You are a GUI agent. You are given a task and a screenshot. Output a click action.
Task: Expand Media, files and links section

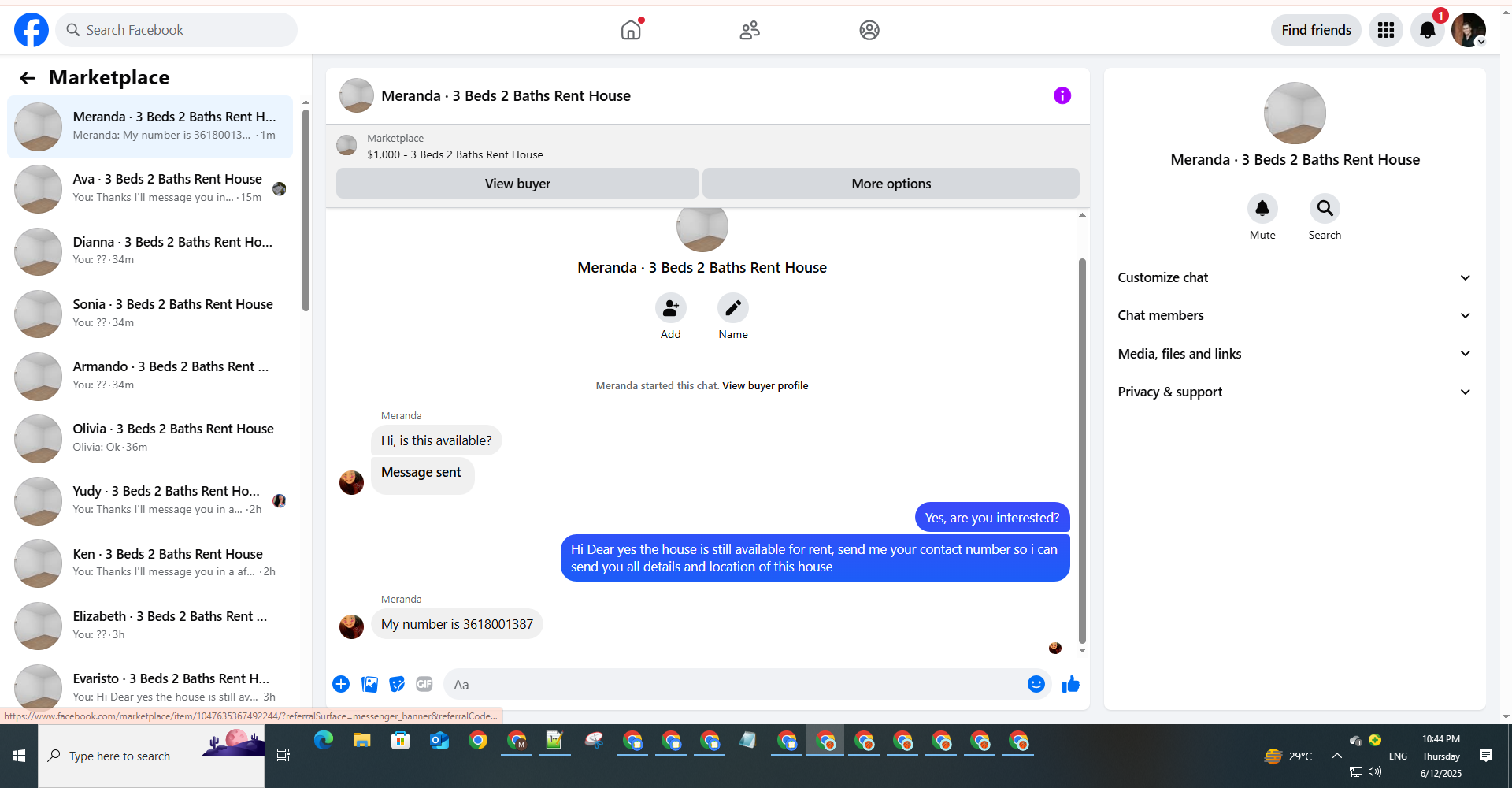(1295, 354)
